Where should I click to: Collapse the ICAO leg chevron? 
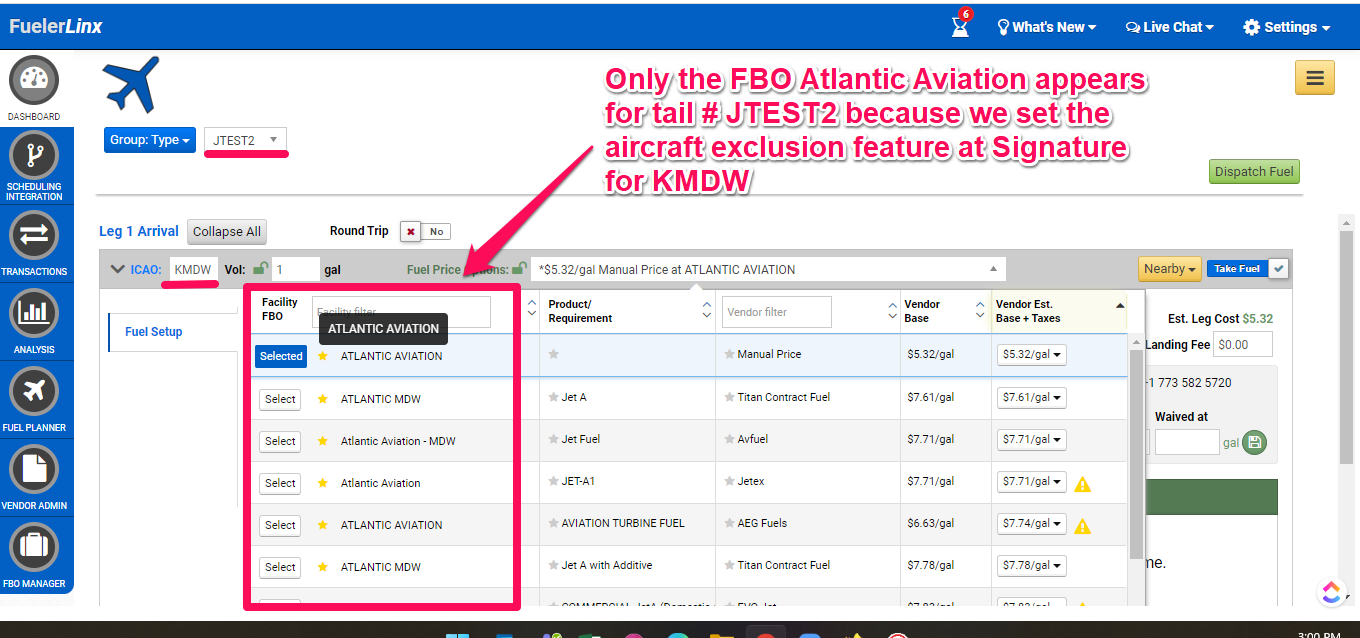[118, 269]
